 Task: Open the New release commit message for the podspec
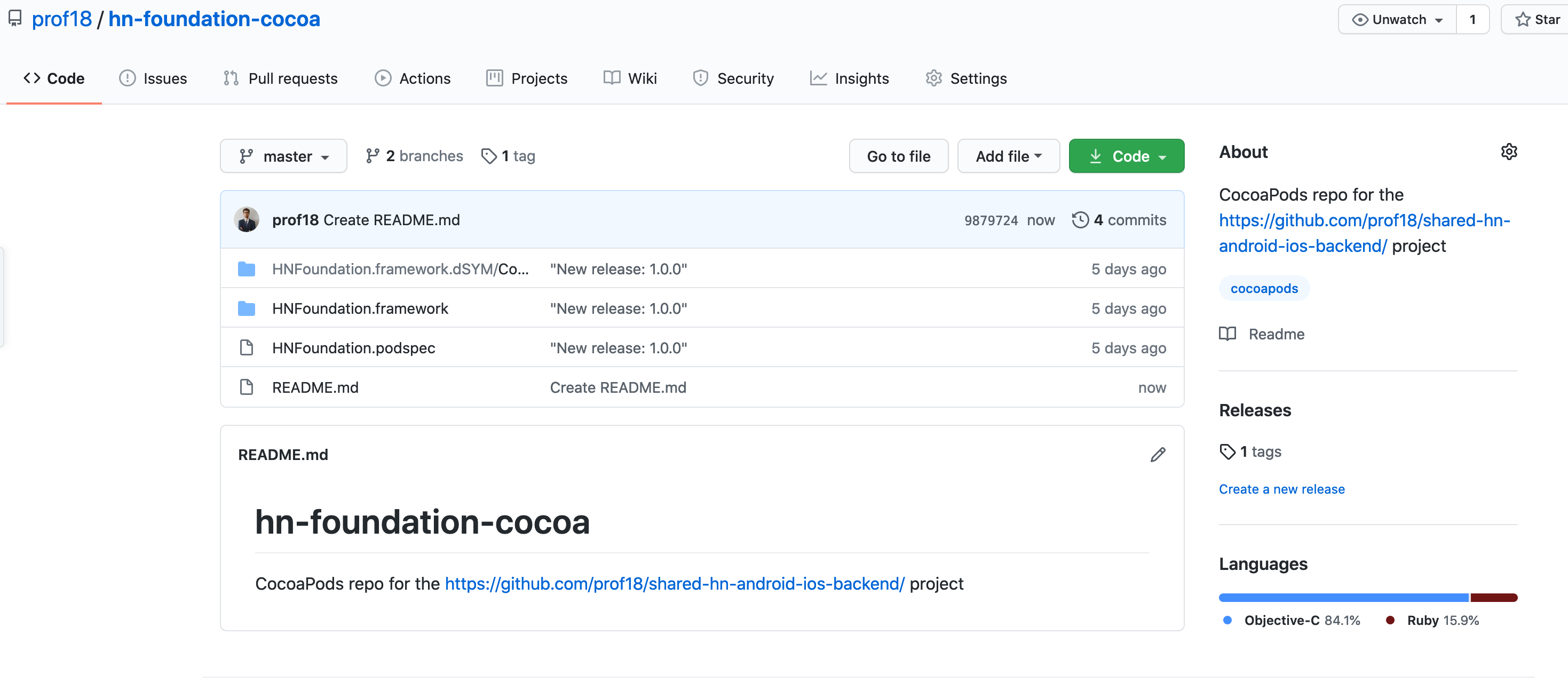(x=619, y=348)
